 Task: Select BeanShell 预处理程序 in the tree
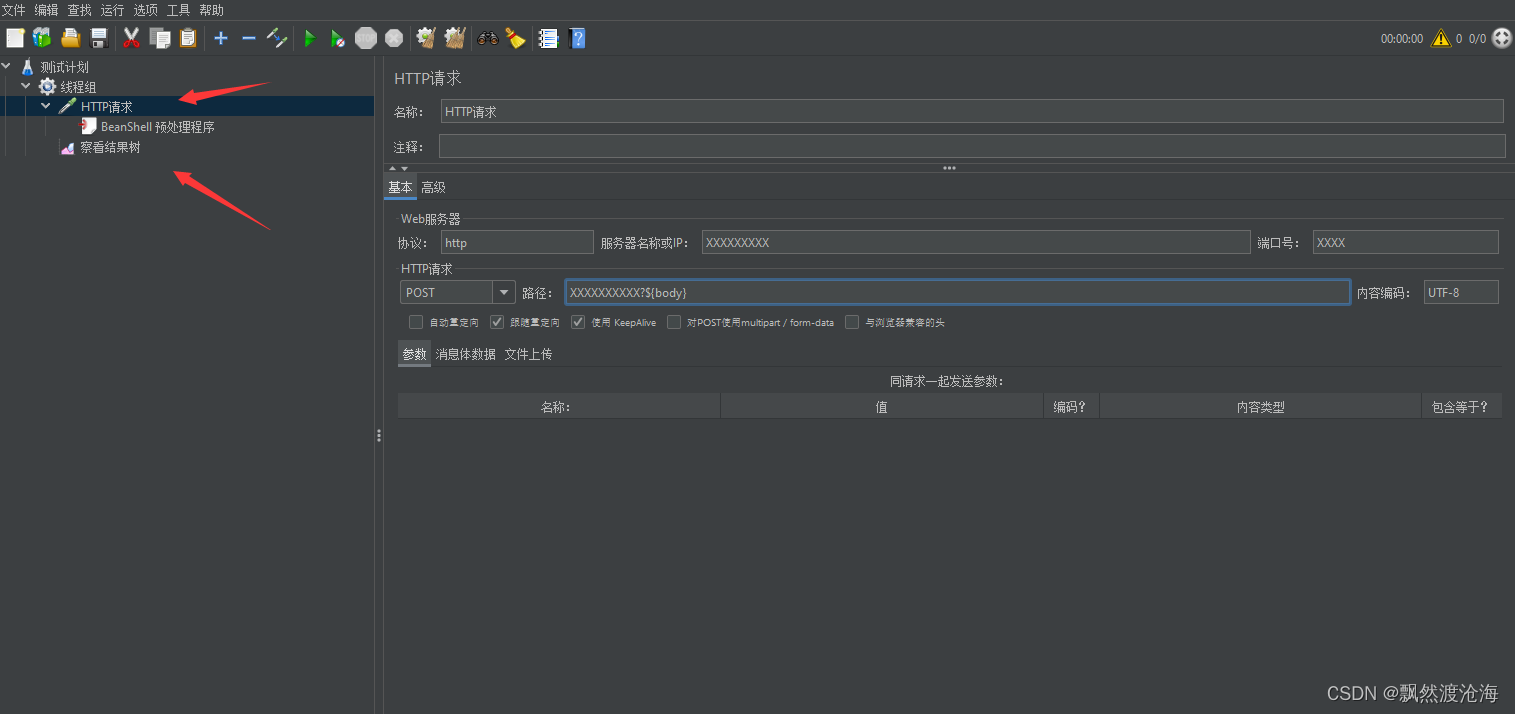pos(158,127)
